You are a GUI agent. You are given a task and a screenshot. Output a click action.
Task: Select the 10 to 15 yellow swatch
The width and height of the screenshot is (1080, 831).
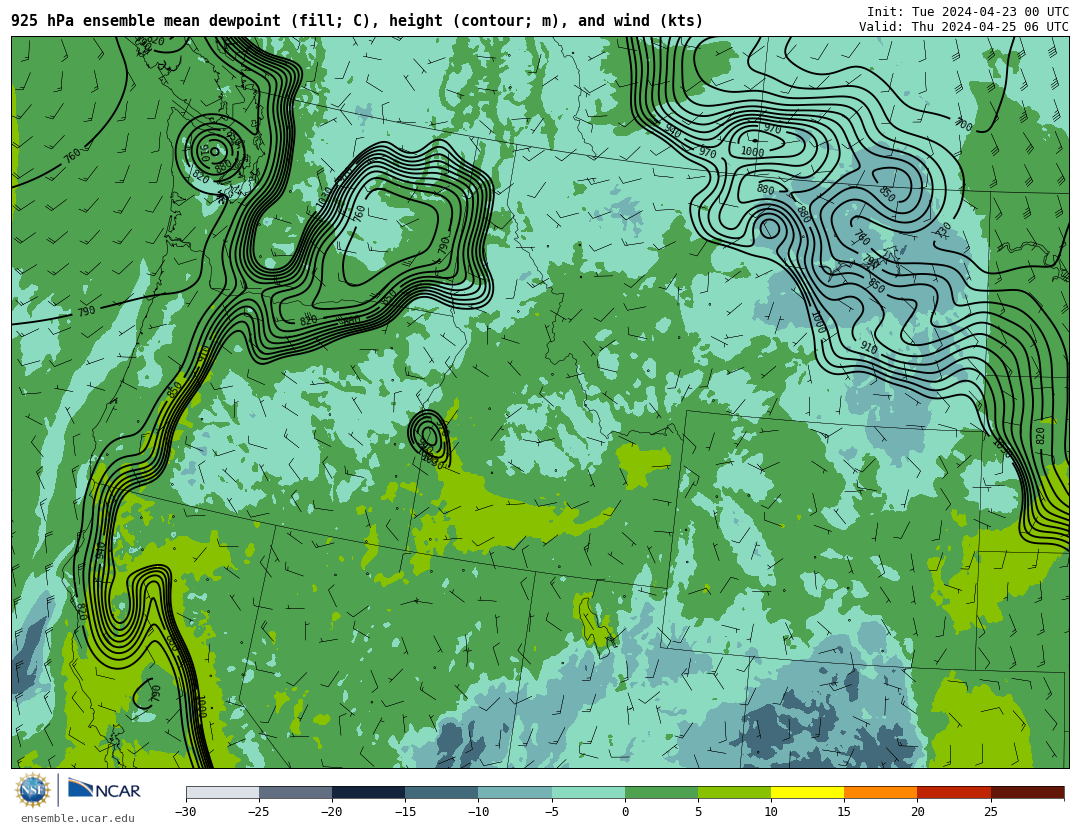807,792
